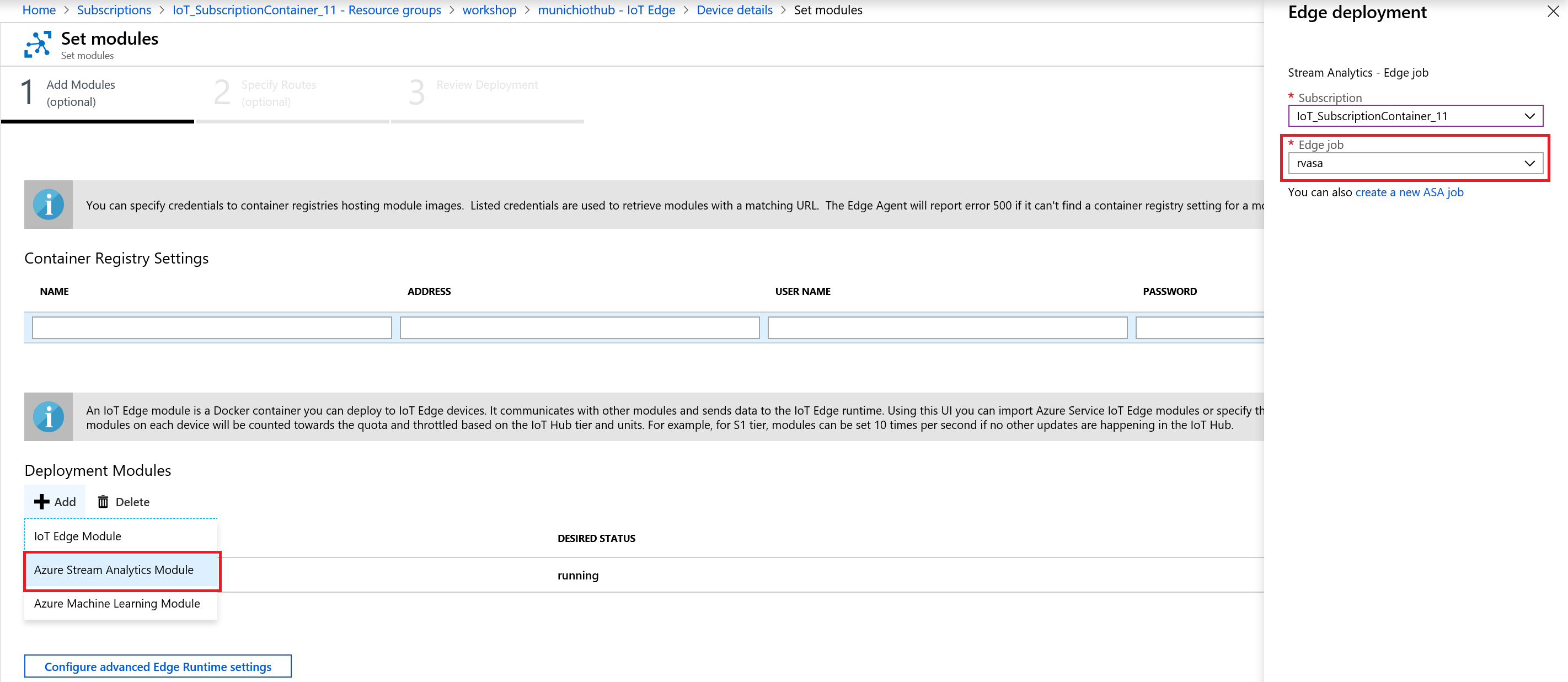The height and width of the screenshot is (682, 1568).
Task: Click the registry Address input field
Action: click(x=580, y=328)
